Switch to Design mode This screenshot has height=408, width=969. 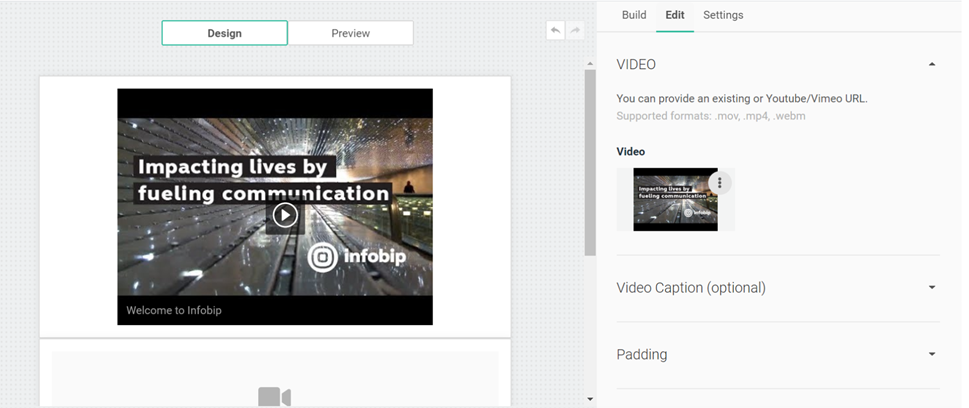pos(224,33)
